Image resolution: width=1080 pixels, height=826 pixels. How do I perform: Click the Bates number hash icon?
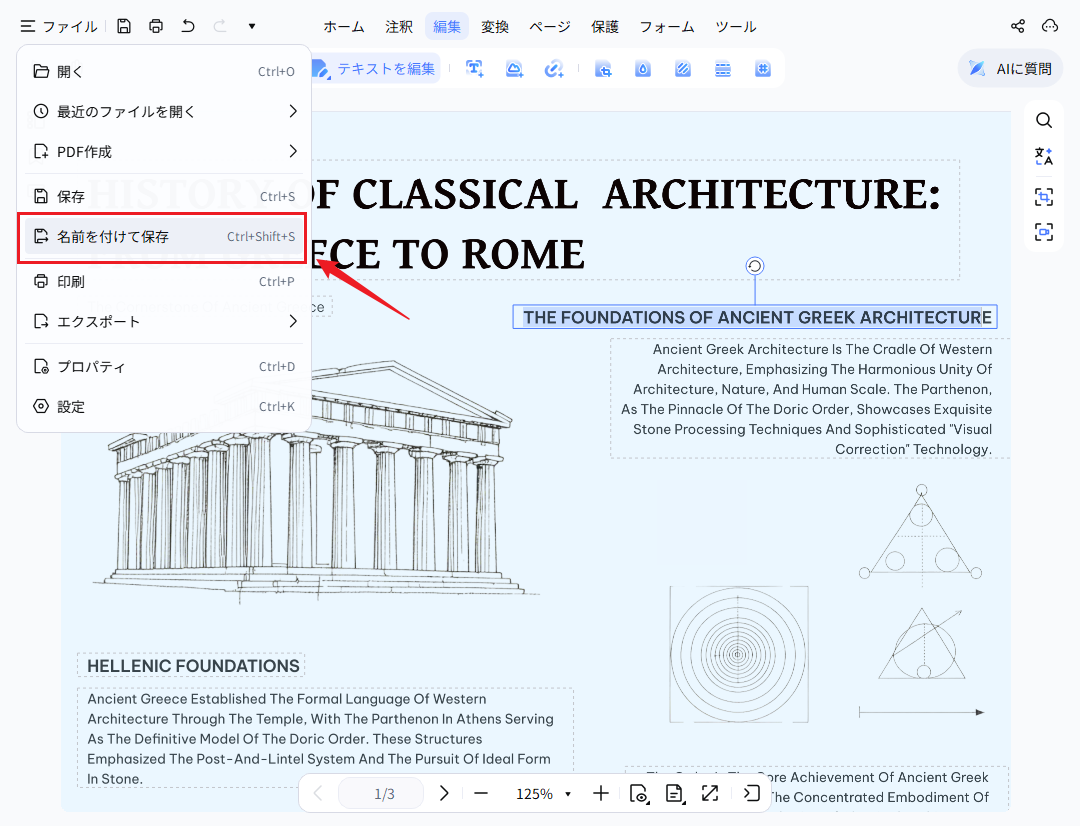pos(762,69)
